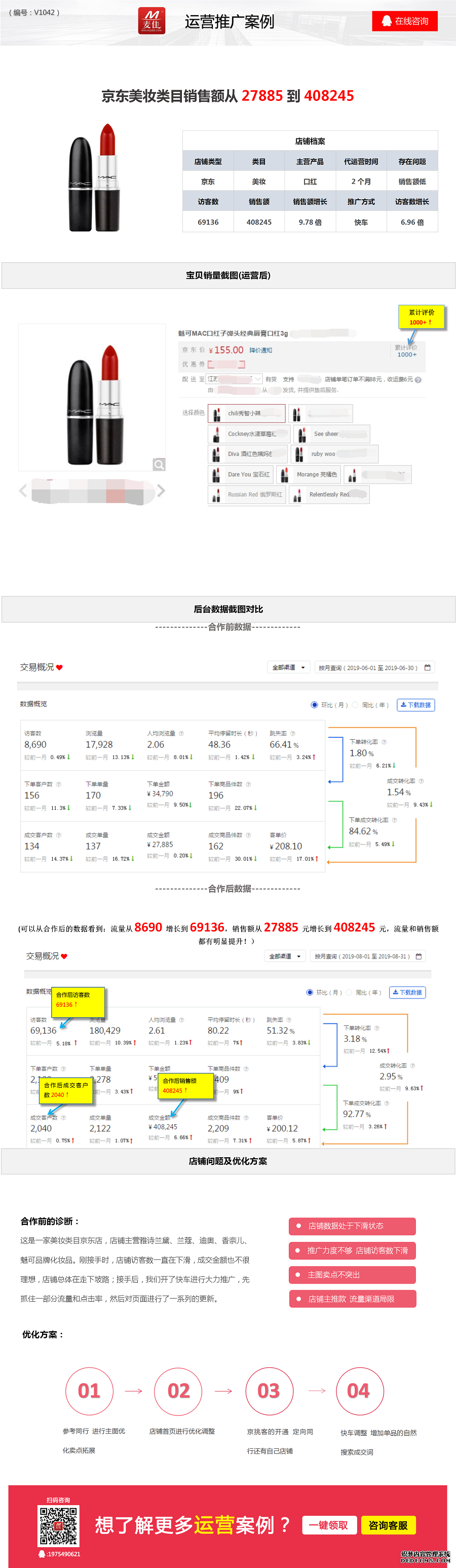This screenshot has height=1568, width=456.
Task: Expand the 配送至 delivery address dropdown
Action: click(235, 379)
